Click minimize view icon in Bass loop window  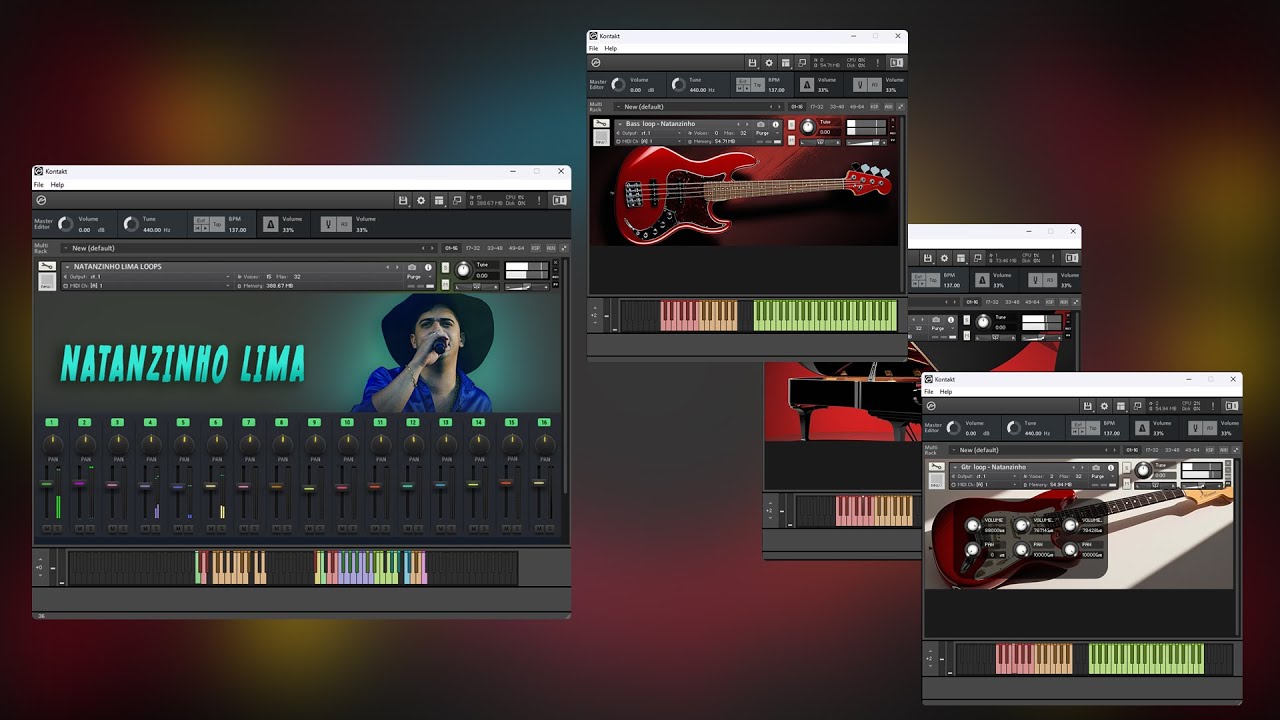803,62
